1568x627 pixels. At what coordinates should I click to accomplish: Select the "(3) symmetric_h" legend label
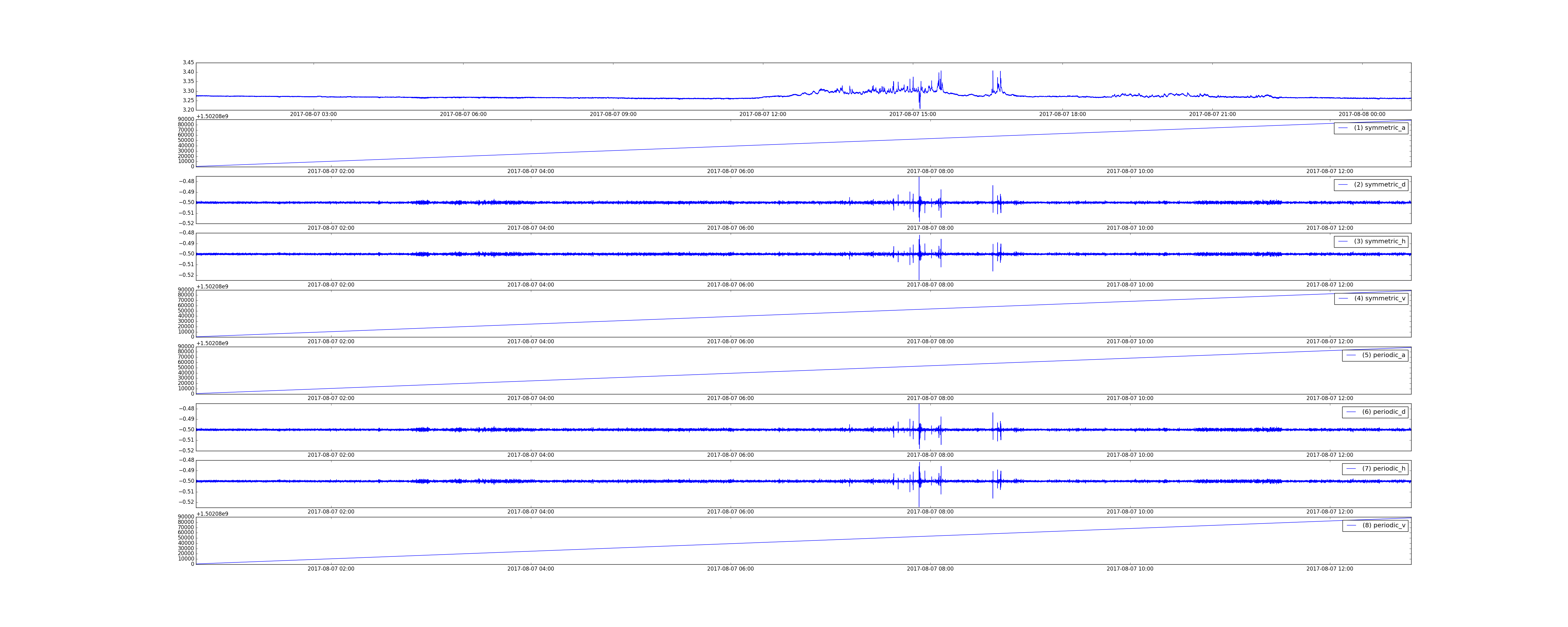point(1379,241)
